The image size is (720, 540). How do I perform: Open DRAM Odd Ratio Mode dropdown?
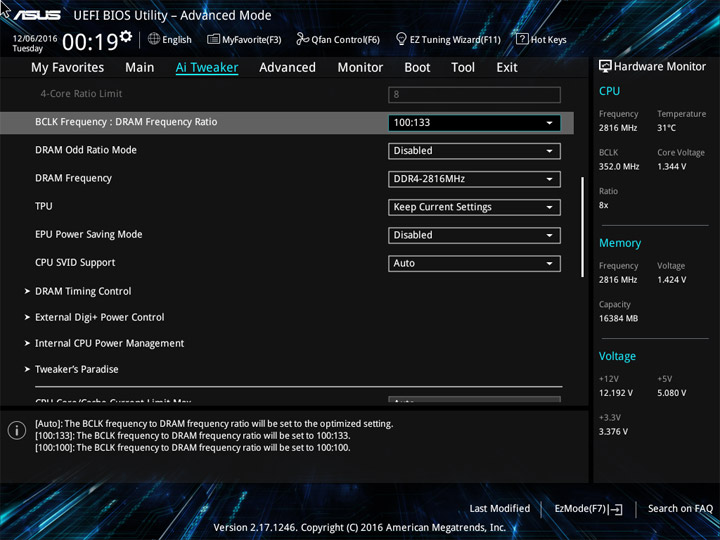pos(474,151)
